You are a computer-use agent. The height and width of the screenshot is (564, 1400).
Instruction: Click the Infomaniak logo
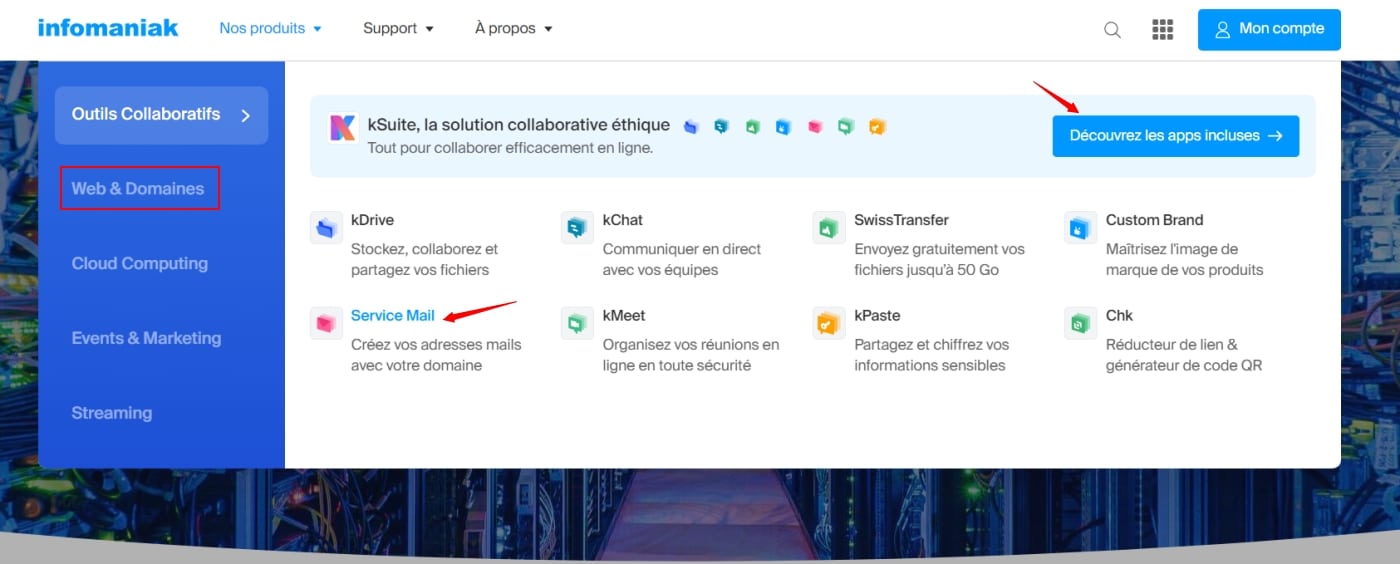[x=108, y=28]
